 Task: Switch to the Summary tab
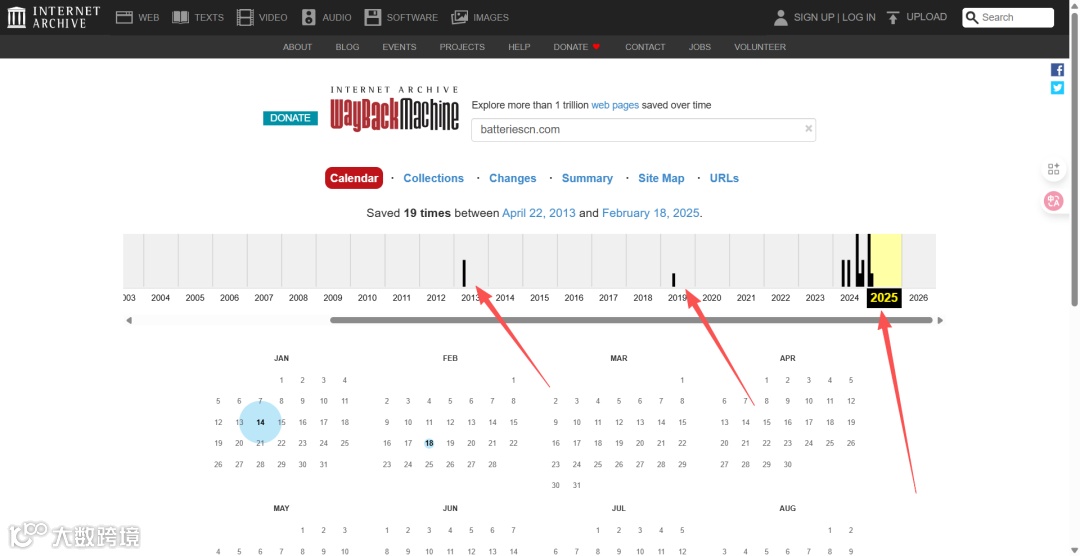[588, 178]
